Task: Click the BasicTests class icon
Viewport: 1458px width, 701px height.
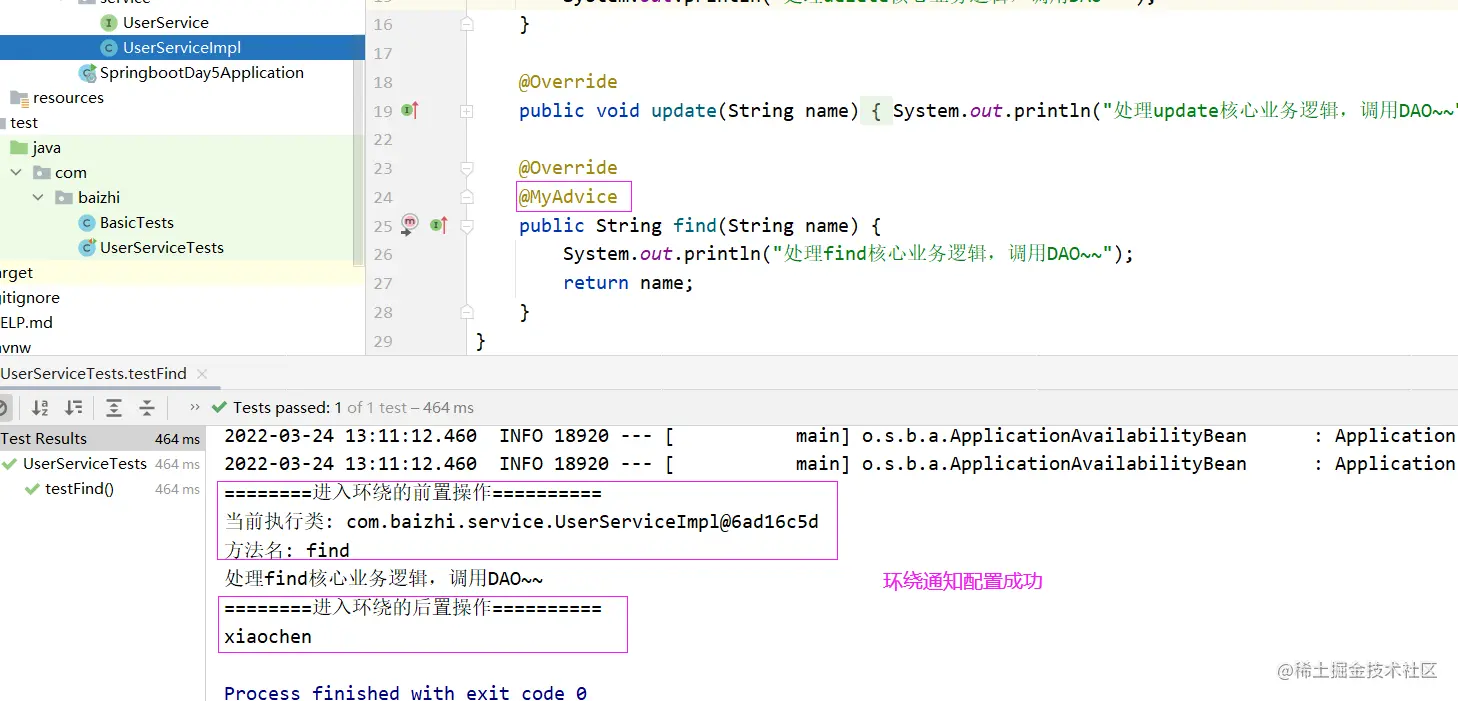Action: pos(87,222)
